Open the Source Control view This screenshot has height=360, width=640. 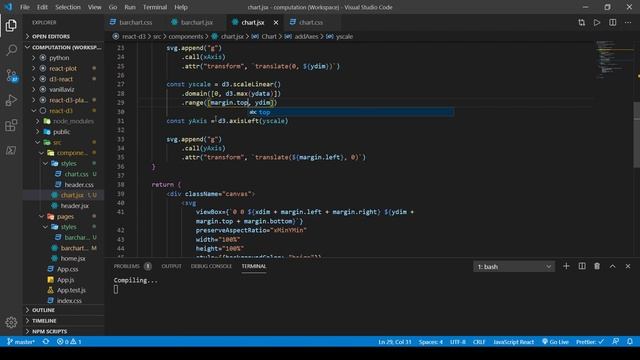pyautogui.click(x=11, y=76)
